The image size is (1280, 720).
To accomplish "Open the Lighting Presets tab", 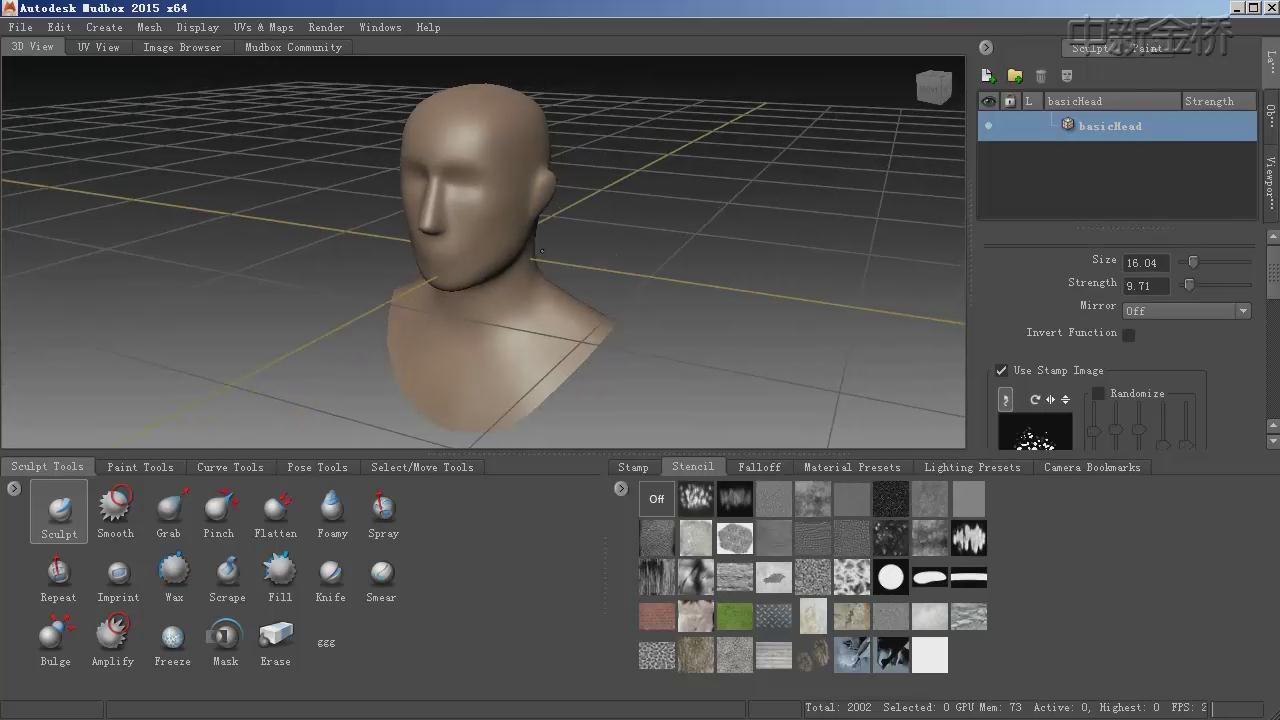I will pyautogui.click(x=972, y=467).
